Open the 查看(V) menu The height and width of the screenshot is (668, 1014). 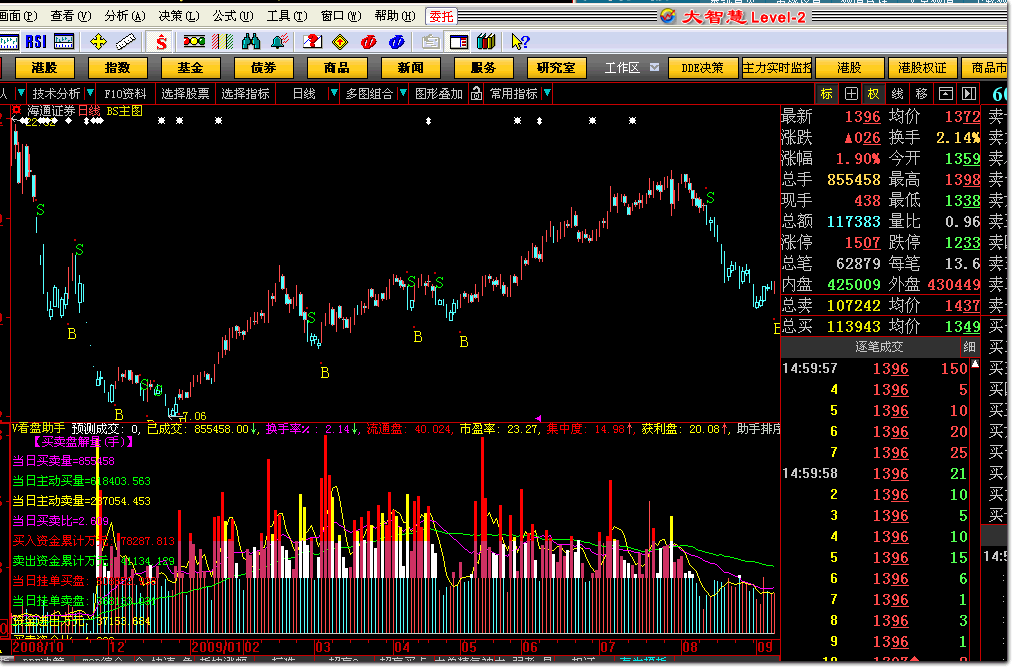70,16
